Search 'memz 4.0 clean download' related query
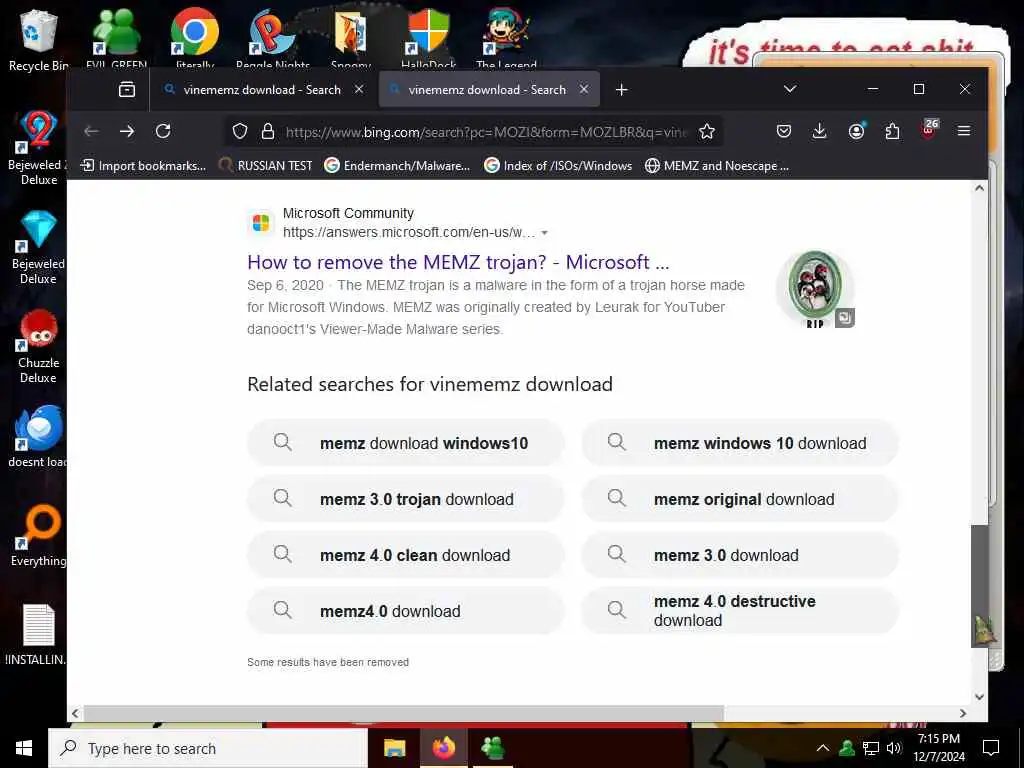The width and height of the screenshot is (1024, 768). click(x=406, y=555)
